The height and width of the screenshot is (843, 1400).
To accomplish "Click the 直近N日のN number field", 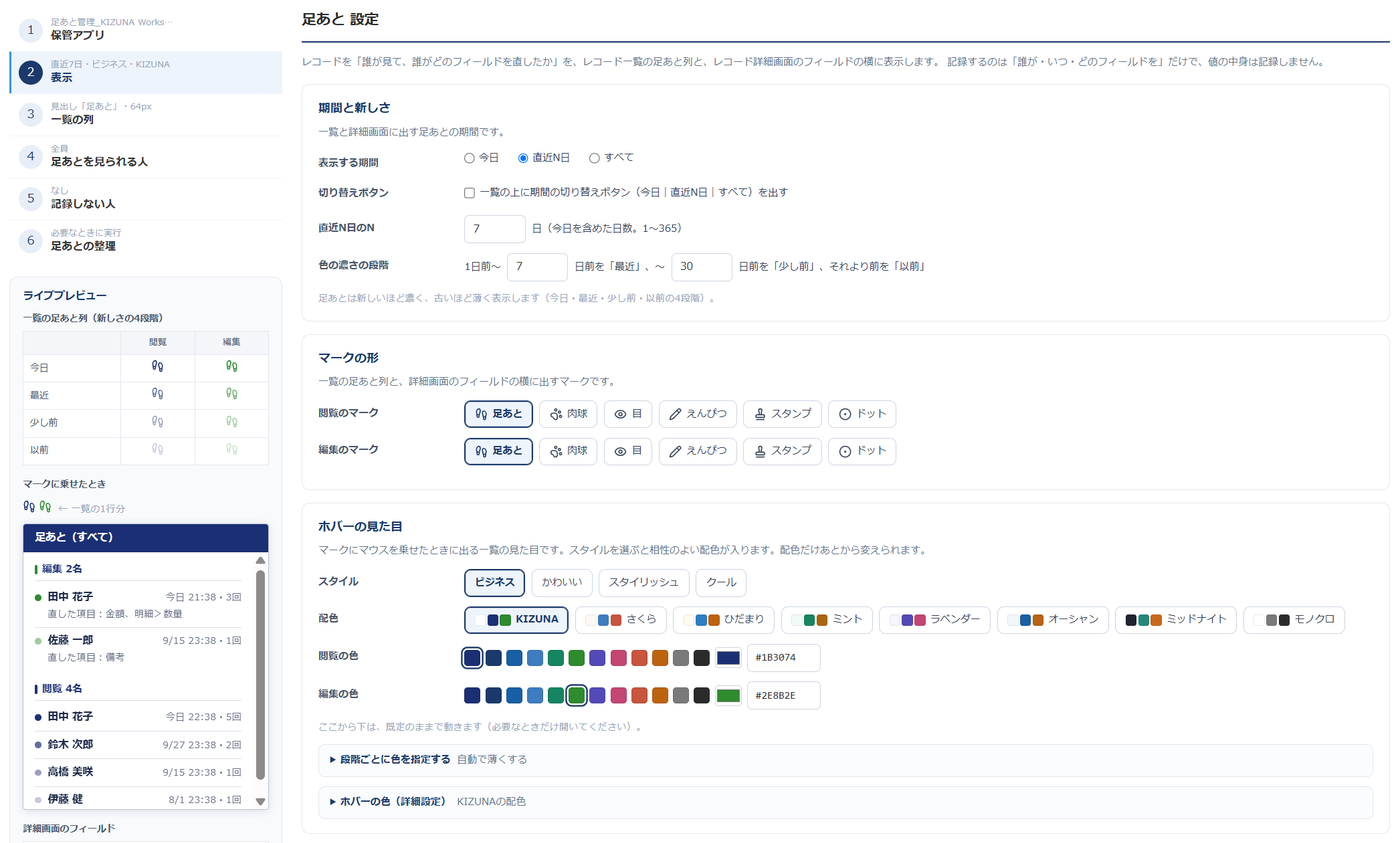I will pos(495,229).
